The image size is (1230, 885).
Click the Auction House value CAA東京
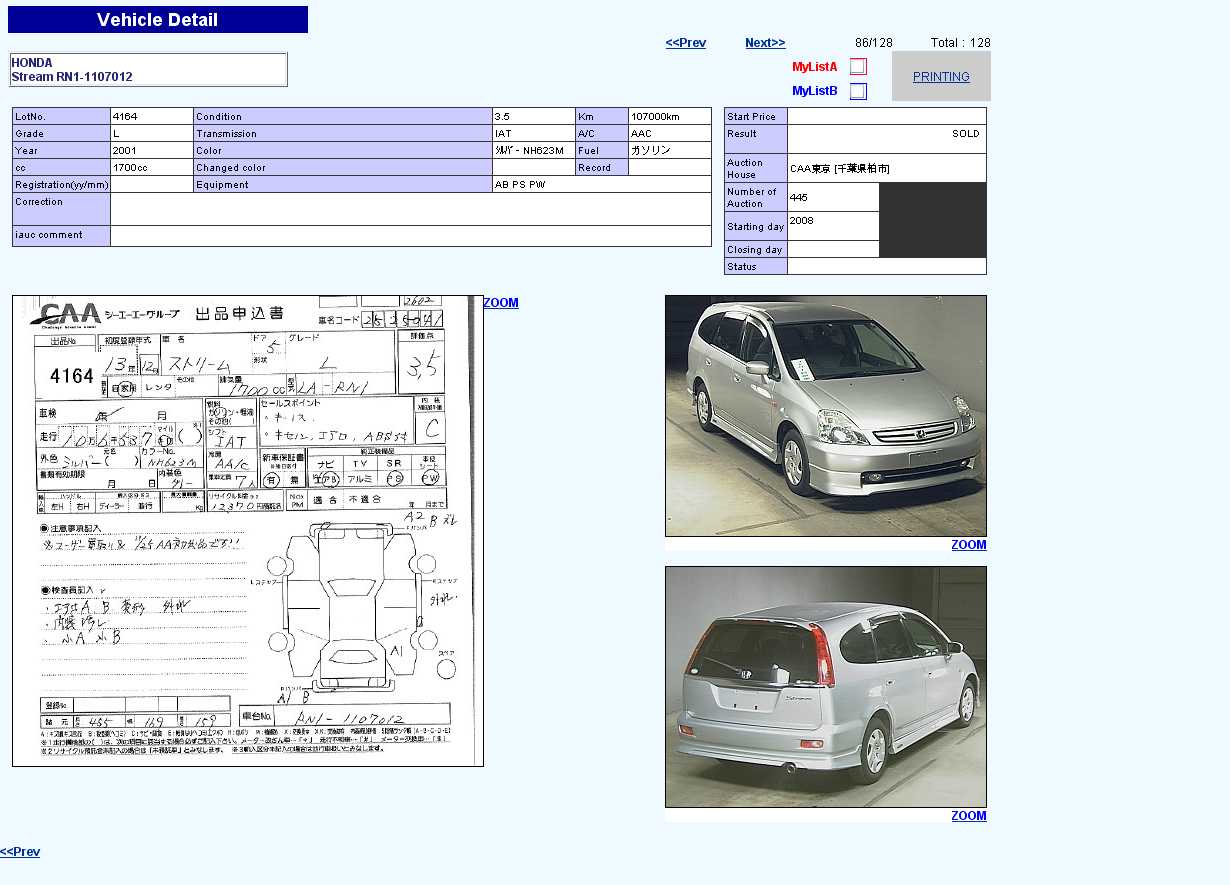coord(840,169)
